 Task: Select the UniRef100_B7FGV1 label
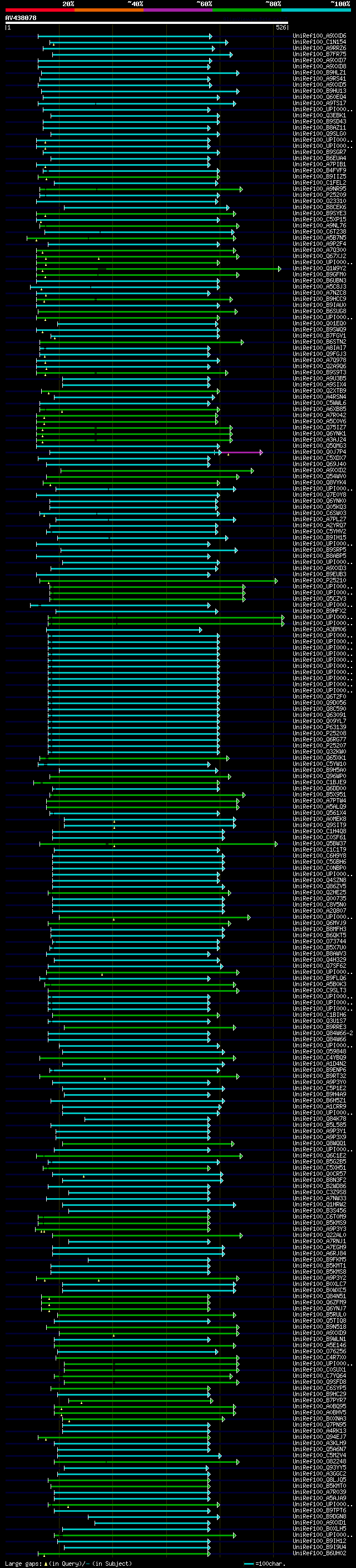(319, 335)
